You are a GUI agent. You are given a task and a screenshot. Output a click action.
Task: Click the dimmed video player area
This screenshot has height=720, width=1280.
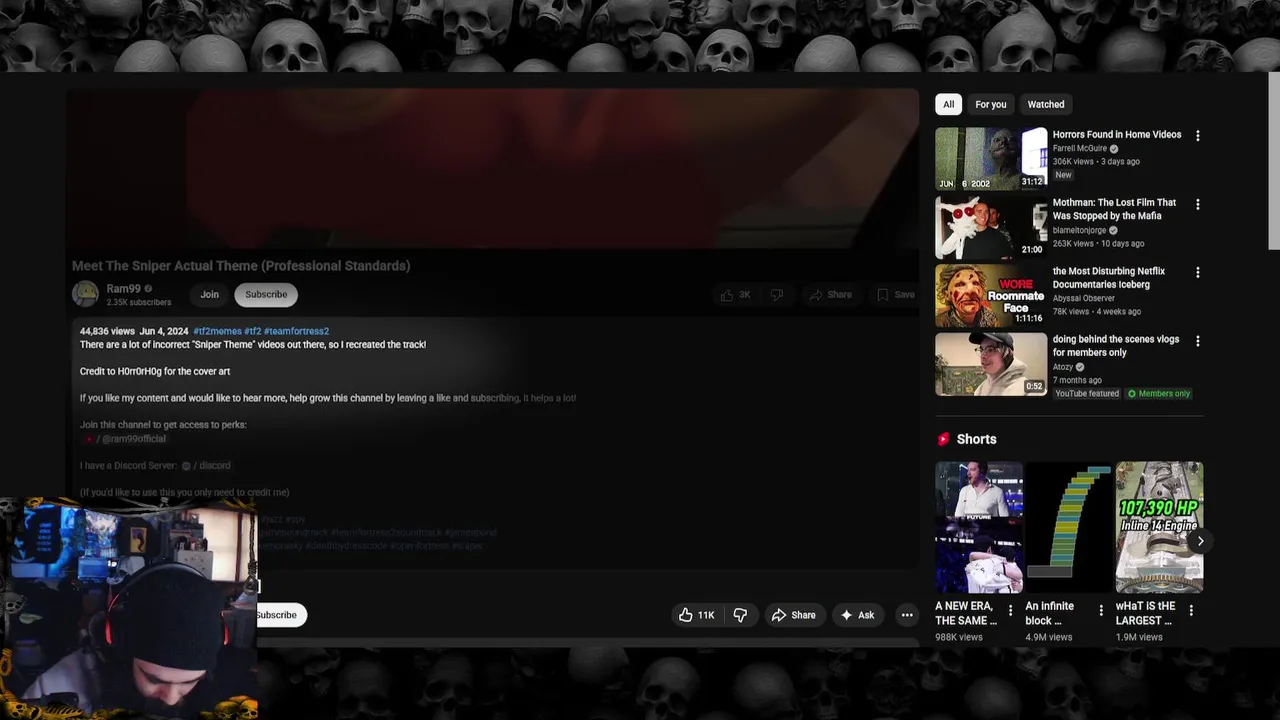[x=492, y=168]
